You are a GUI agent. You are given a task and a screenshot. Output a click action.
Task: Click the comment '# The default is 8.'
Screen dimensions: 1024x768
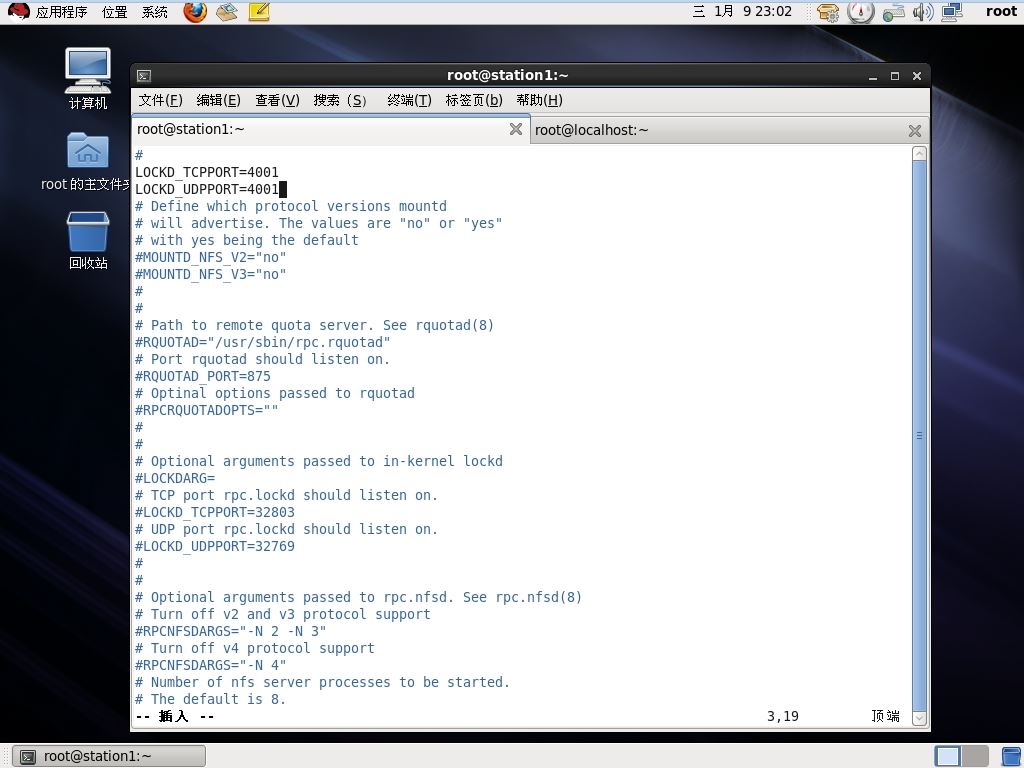(211, 699)
